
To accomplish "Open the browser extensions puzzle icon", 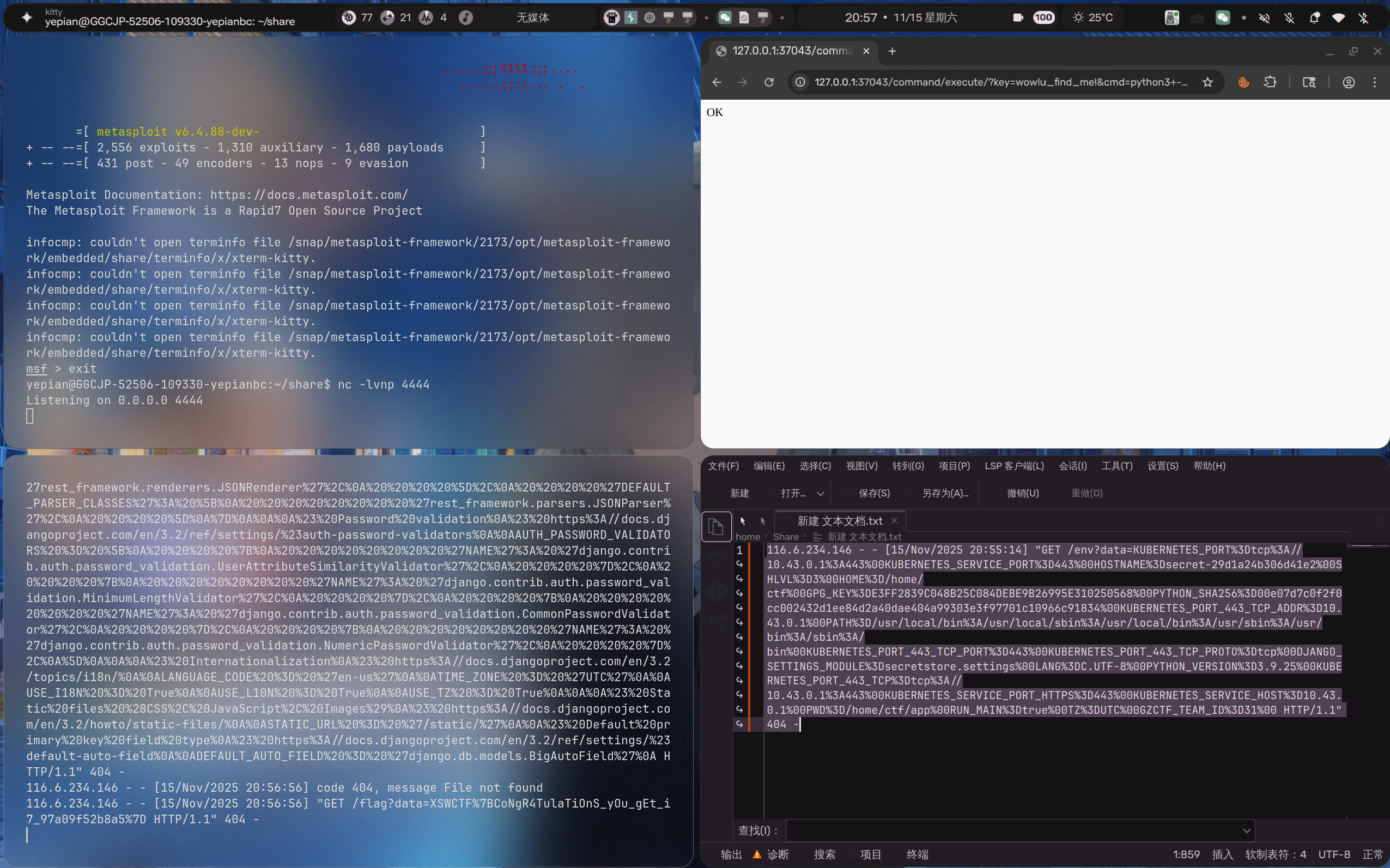I will tap(1270, 82).
